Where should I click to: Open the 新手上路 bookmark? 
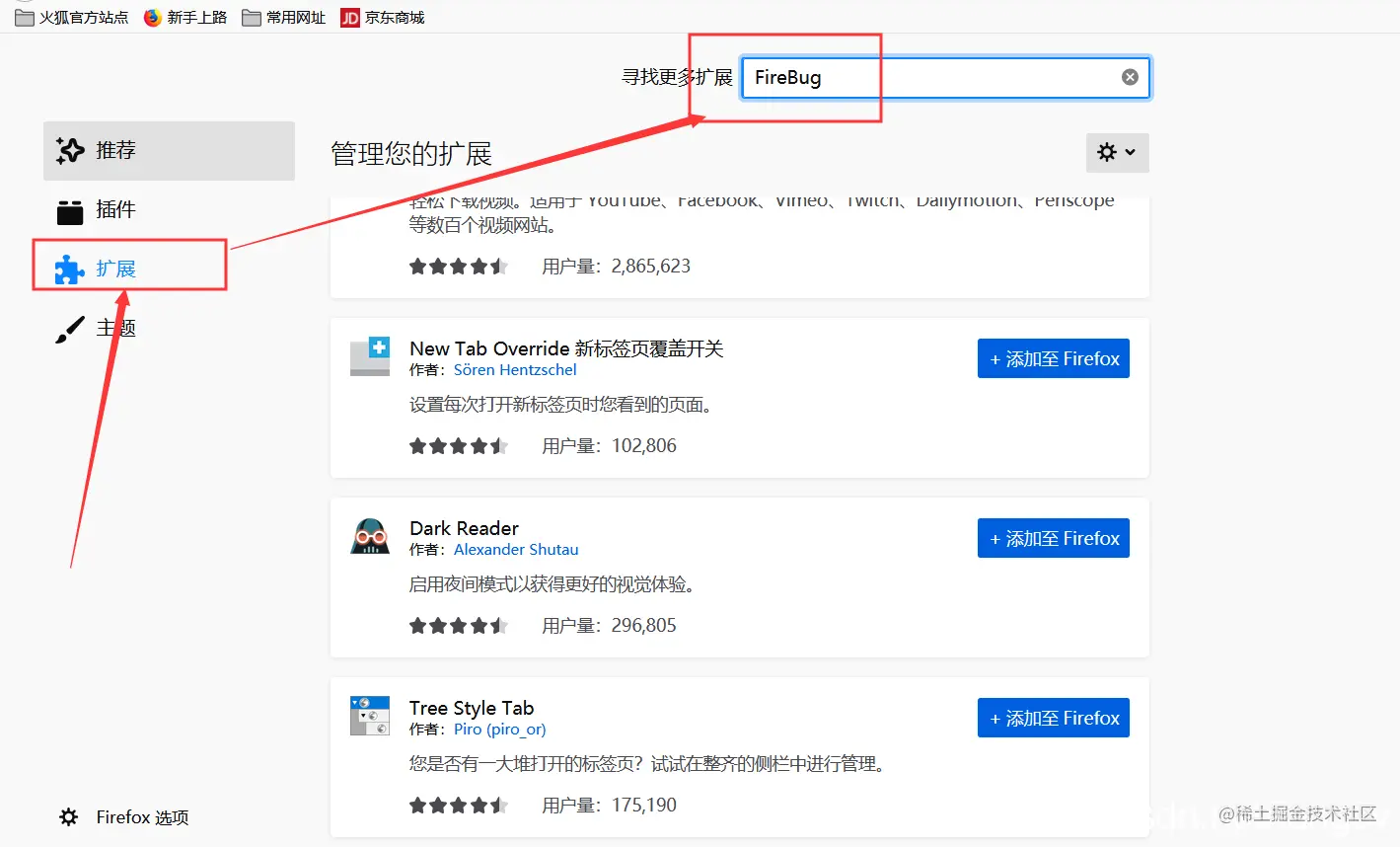[185, 17]
